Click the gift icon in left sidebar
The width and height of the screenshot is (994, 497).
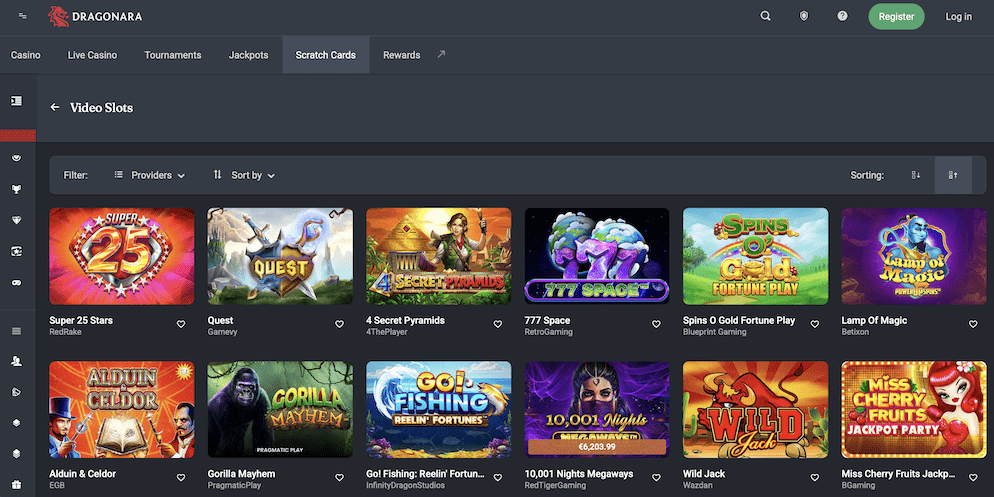[x=16, y=484]
